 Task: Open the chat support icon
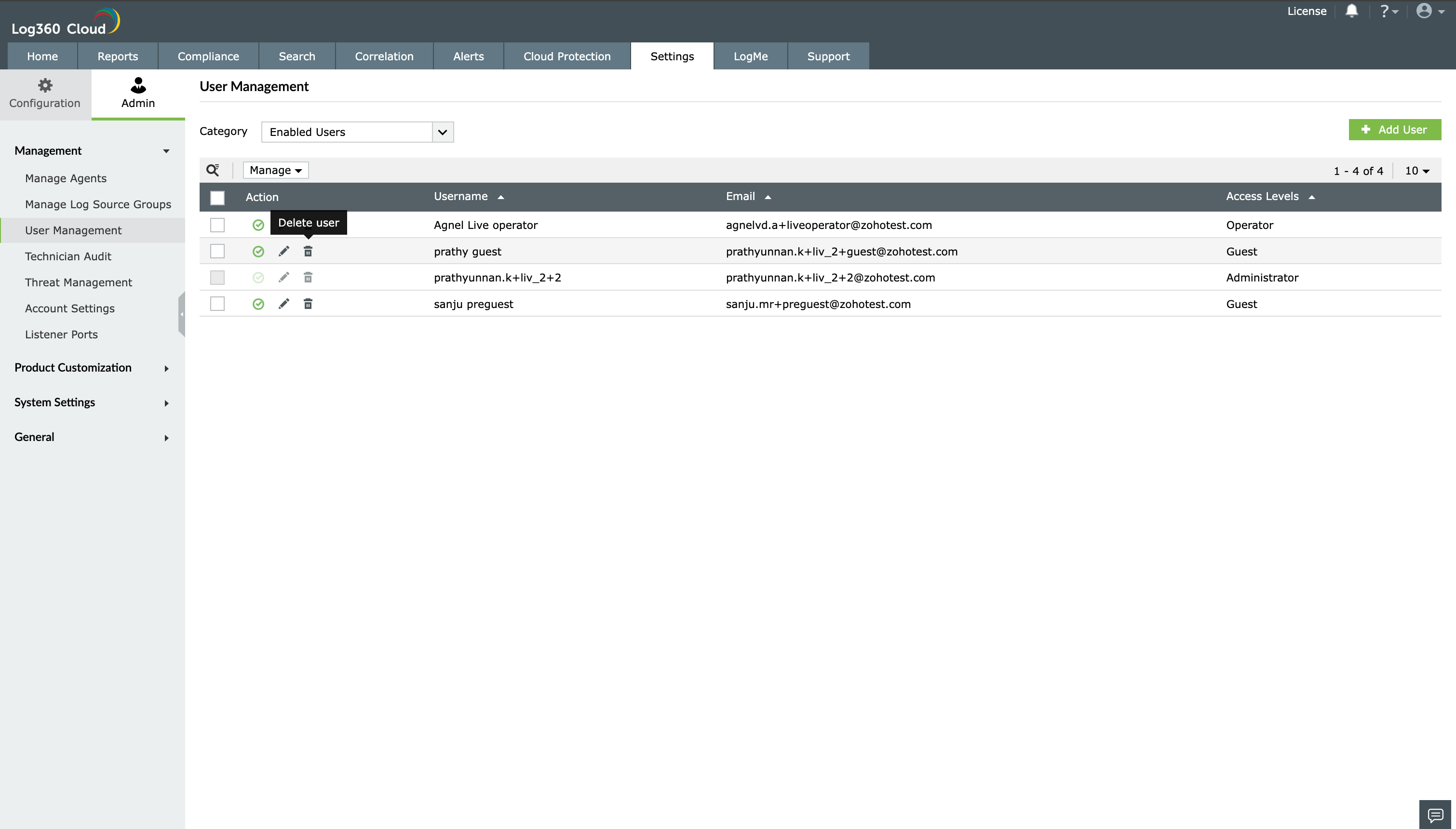[x=1435, y=815]
